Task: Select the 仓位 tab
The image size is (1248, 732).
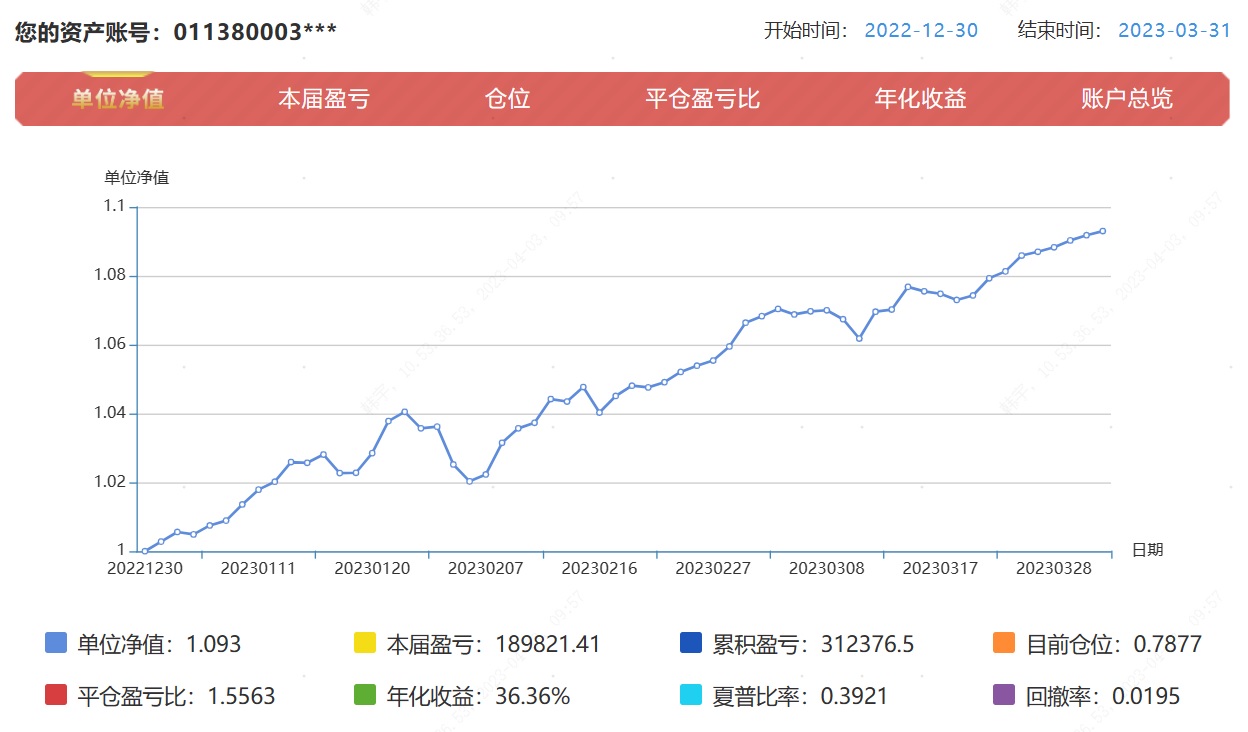Action: click(507, 99)
